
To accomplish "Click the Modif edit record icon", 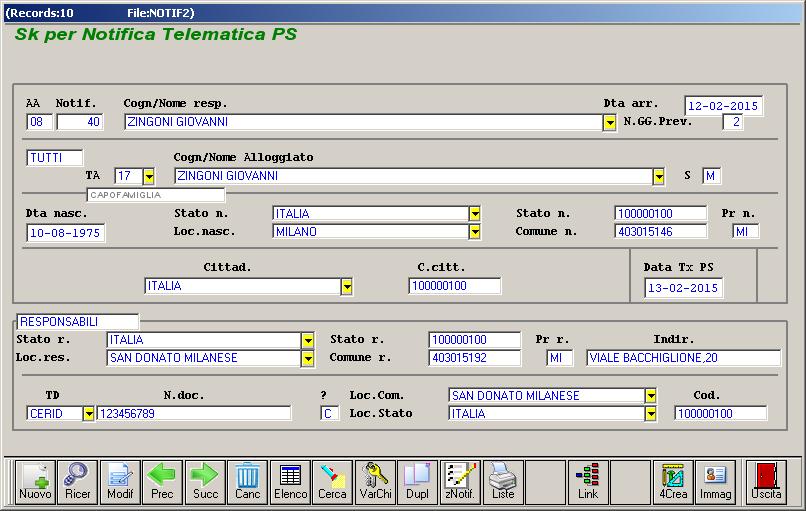I will (x=120, y=481).
